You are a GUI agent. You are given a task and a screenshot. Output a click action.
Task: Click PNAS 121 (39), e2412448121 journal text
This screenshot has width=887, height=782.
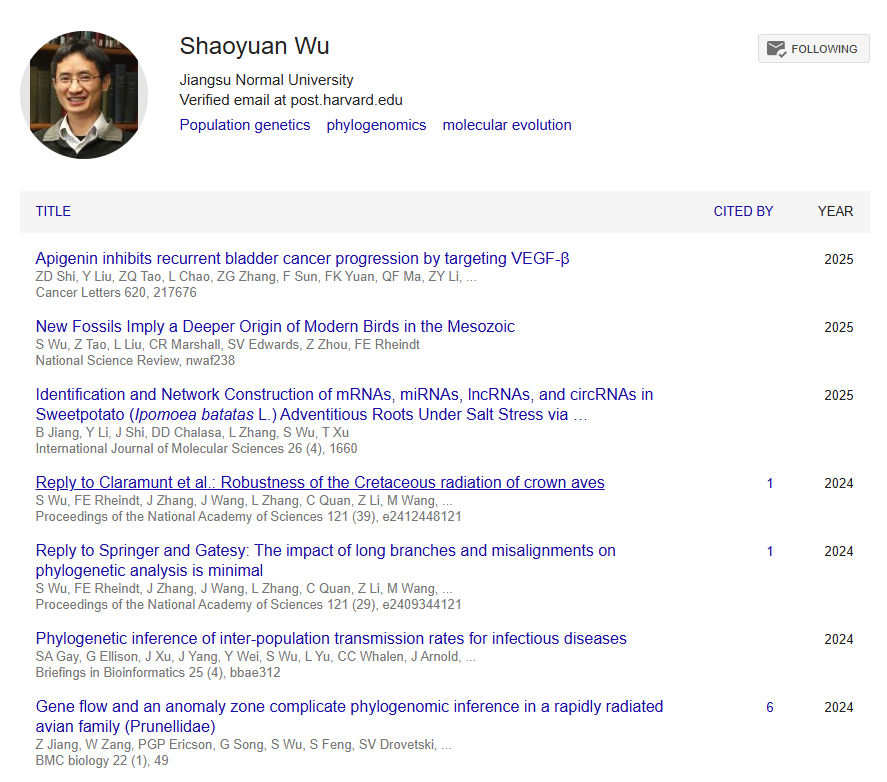248,517
